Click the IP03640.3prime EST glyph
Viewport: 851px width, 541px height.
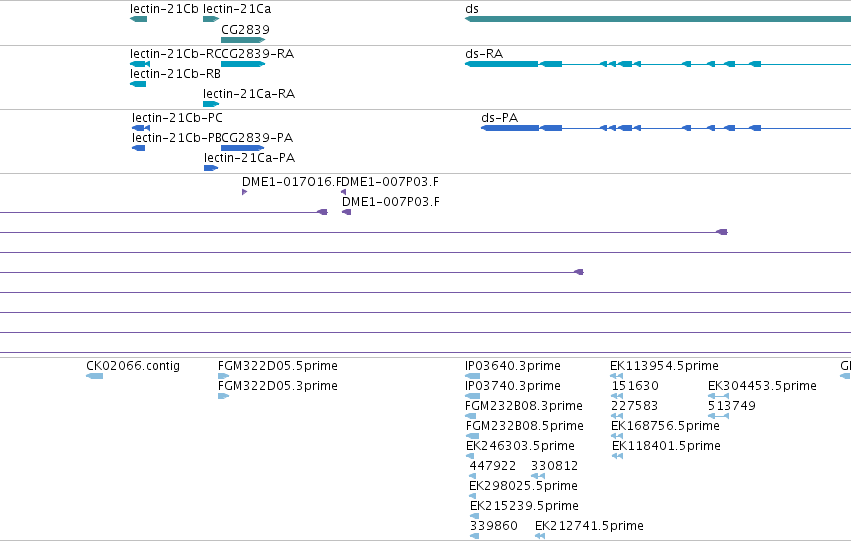[473, 376]
